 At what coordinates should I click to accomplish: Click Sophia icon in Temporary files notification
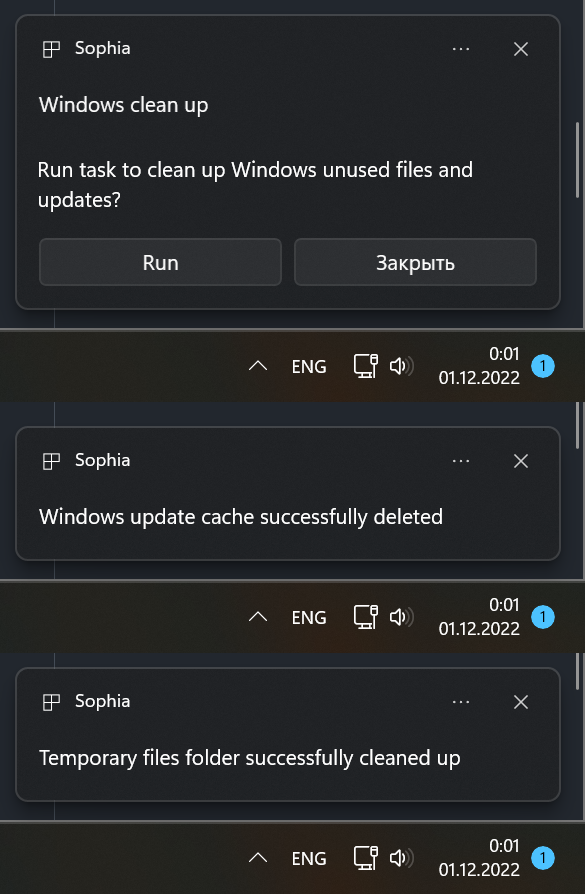click(x=51, y=702)
